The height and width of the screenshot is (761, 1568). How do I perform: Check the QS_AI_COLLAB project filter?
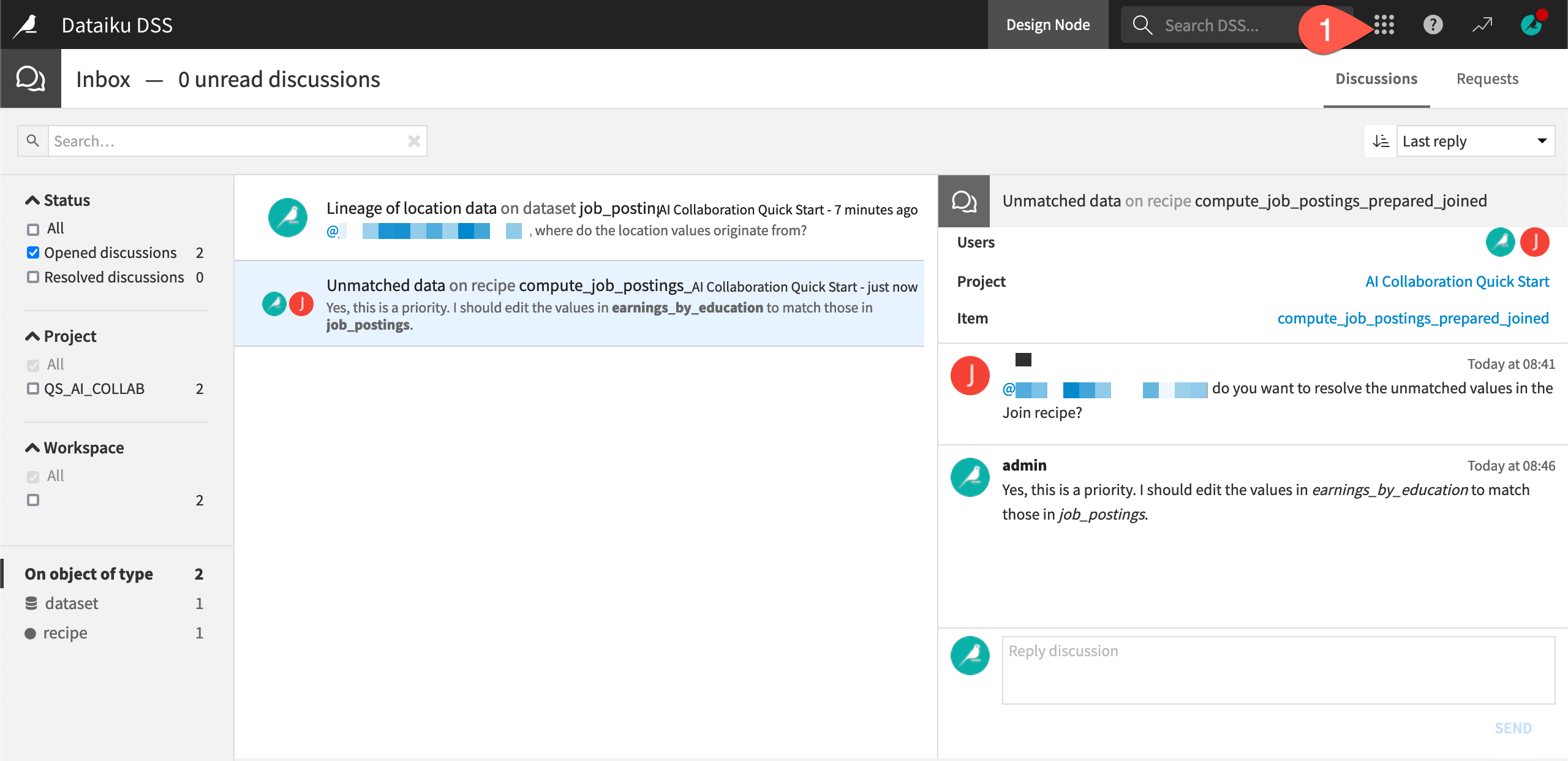[x=34, y=388]
